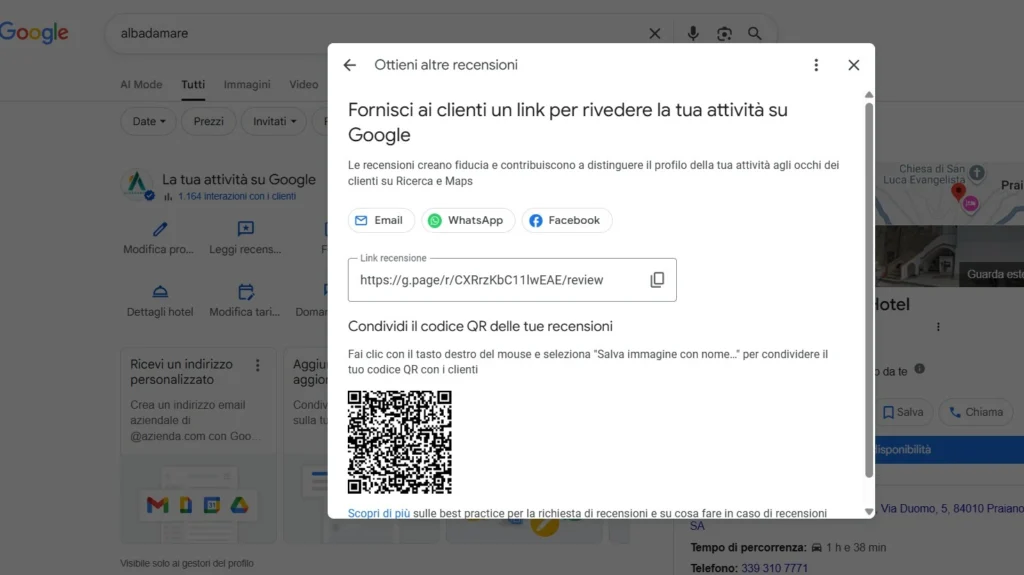1024x575 pixels.
Task: Open the three-dot menu beside the hotel panel
Action: (x=938, y=327)
